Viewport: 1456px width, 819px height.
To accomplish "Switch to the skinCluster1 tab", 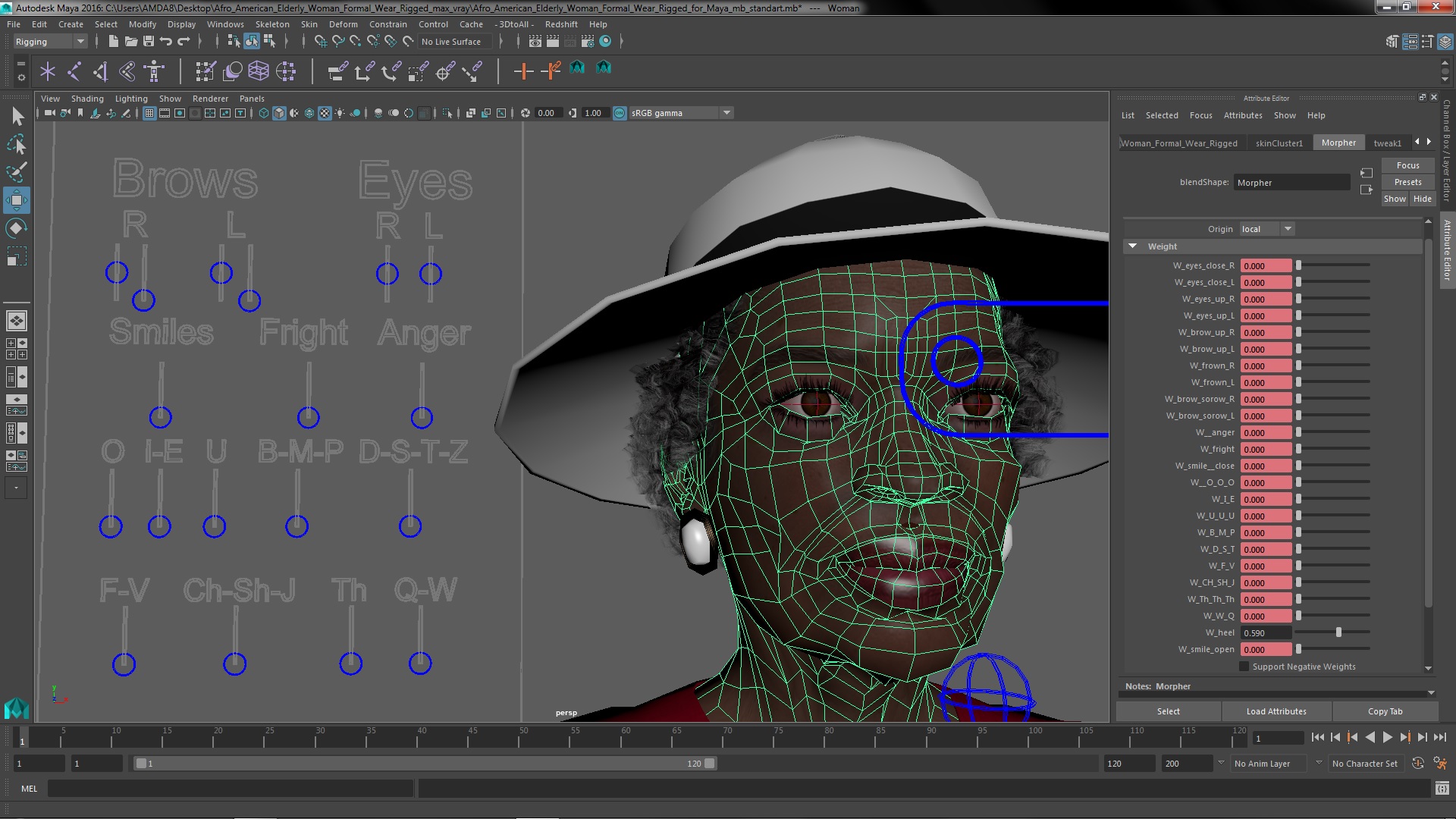I will tap(1279, 143).
